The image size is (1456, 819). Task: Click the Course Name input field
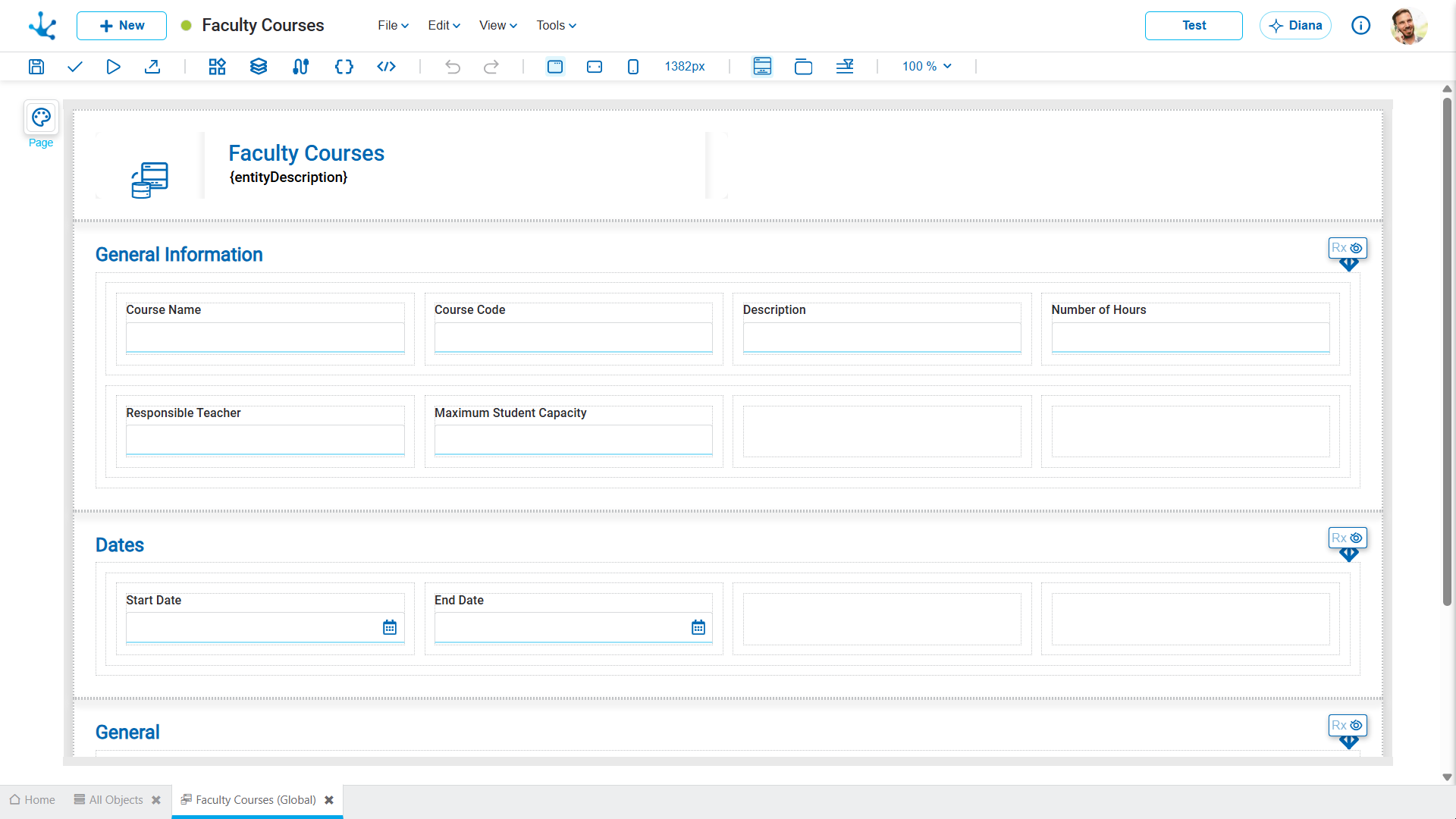[x=265, y=337]
